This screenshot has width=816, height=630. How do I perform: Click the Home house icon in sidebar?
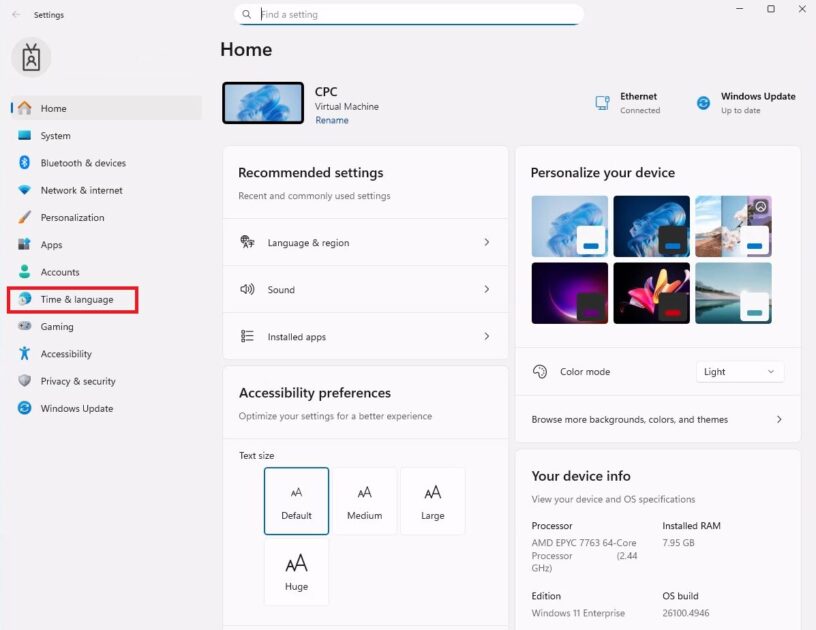(24, 108)
